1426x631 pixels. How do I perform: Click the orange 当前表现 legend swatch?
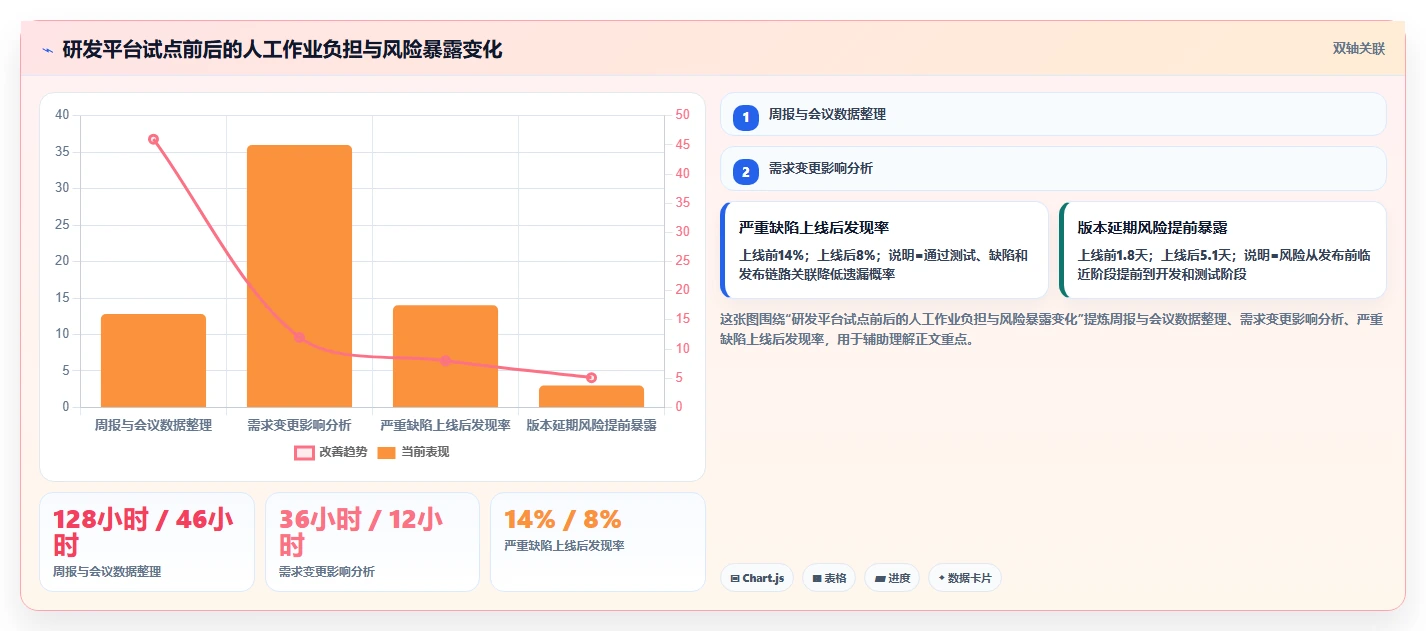[x=387, y=453]
